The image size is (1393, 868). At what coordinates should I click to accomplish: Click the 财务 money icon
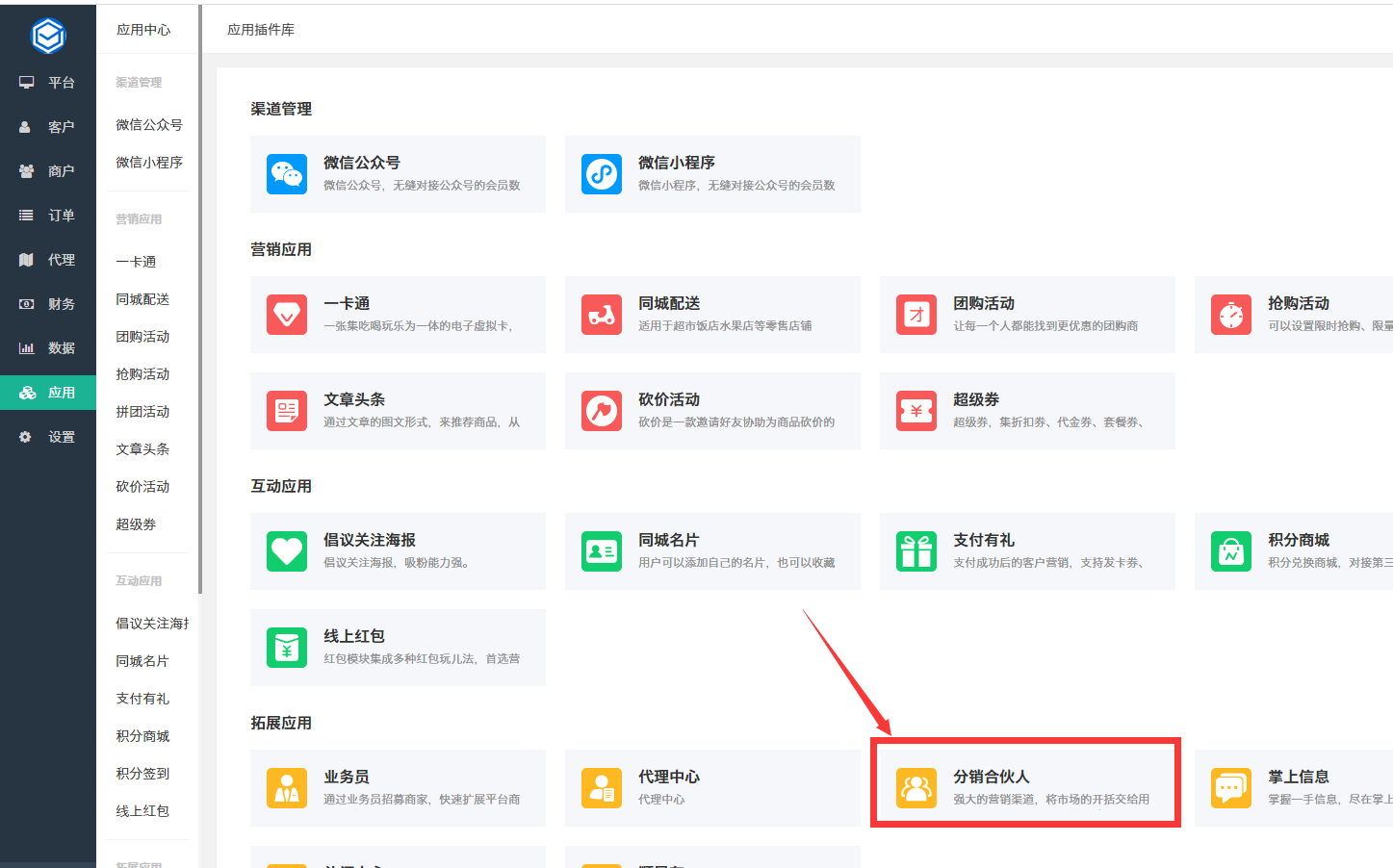[27, 304]
